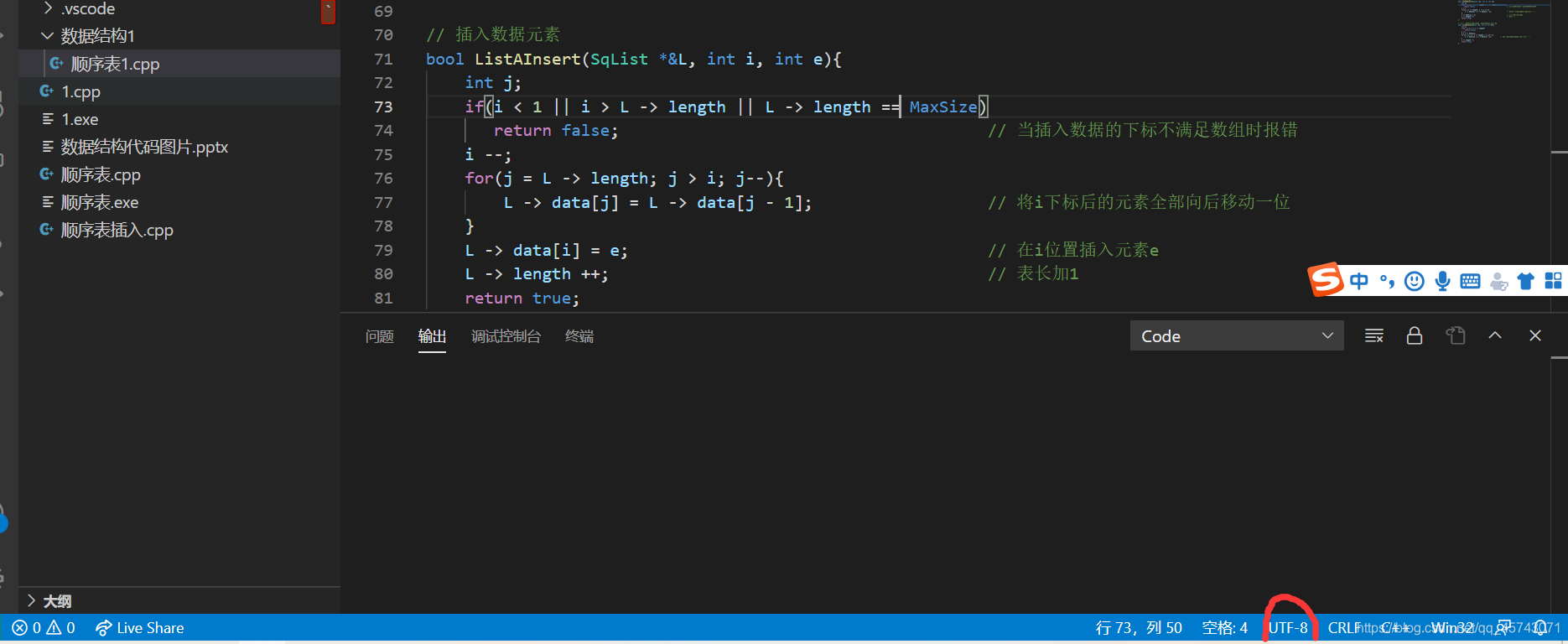Open the file 顺序表.cpp
This screenshot has height=644, width=1568.
[101, 174]
